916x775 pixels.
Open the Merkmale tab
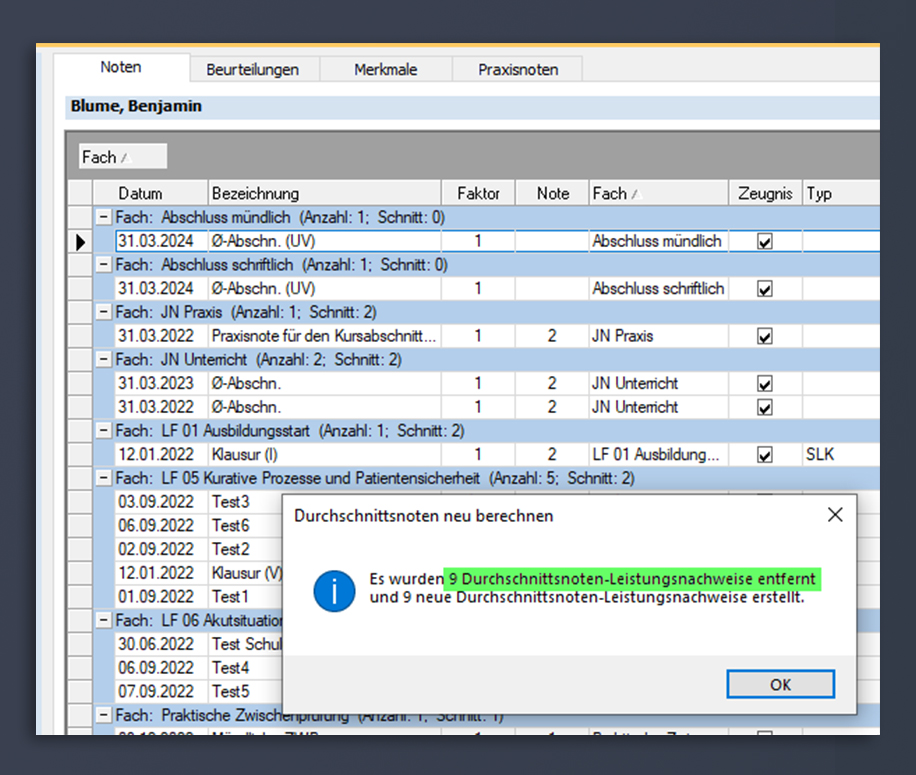click(386, 69)
